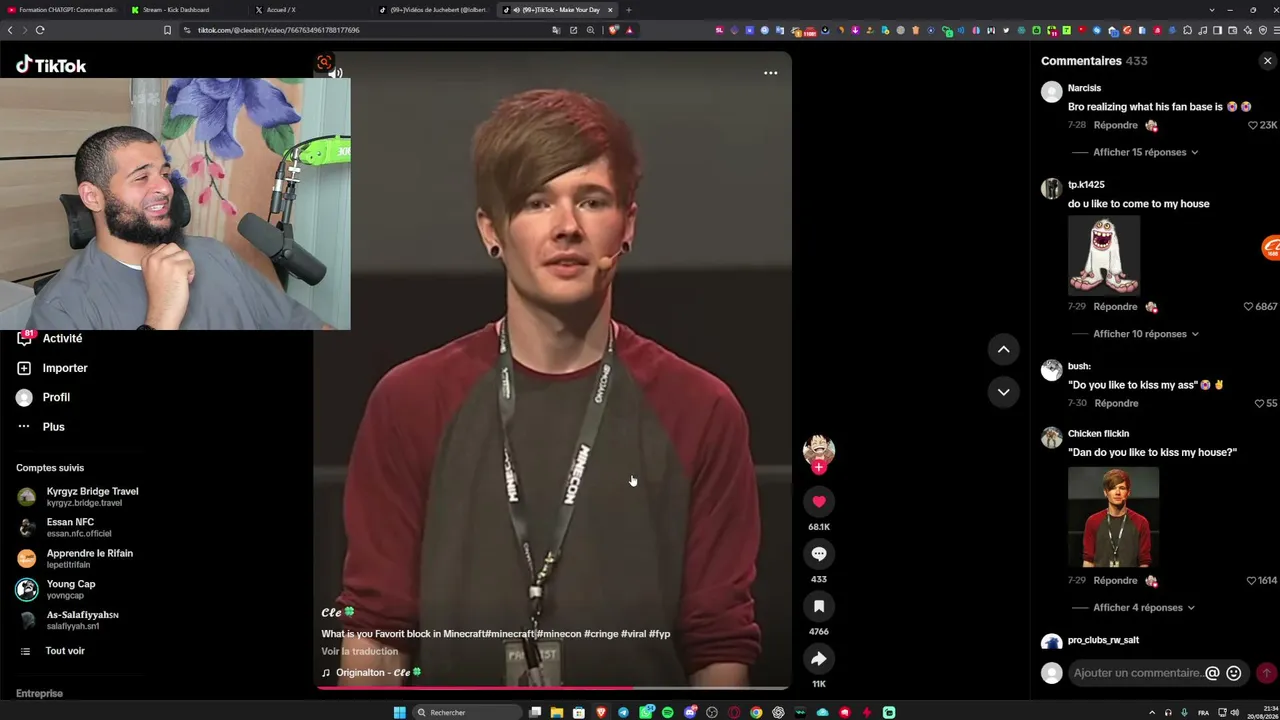Click the Rechercher taskbar search box
The image size is (1280, 720).
(469, 712)
